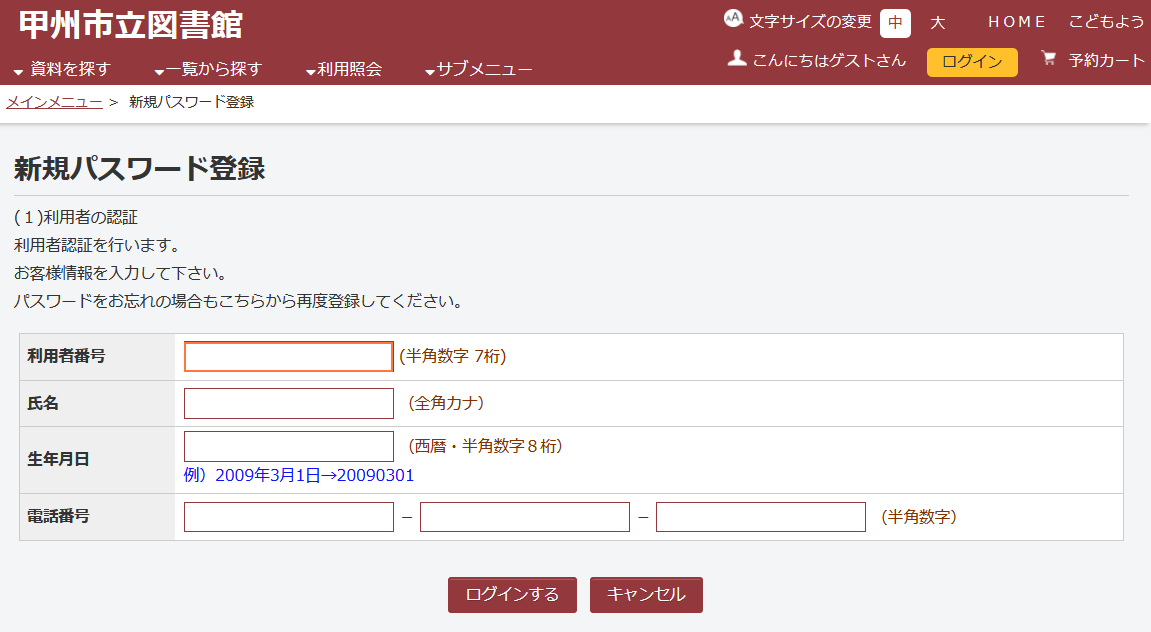Focus the middle 電話番号 field
The height and width of the screenshot is (632, 1151).
coord(525,517)
